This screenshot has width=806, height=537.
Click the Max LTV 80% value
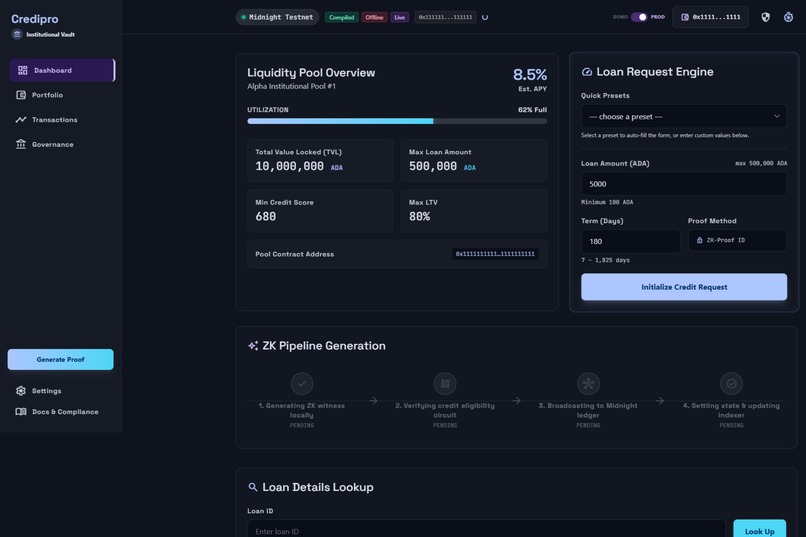click(419, 217)
